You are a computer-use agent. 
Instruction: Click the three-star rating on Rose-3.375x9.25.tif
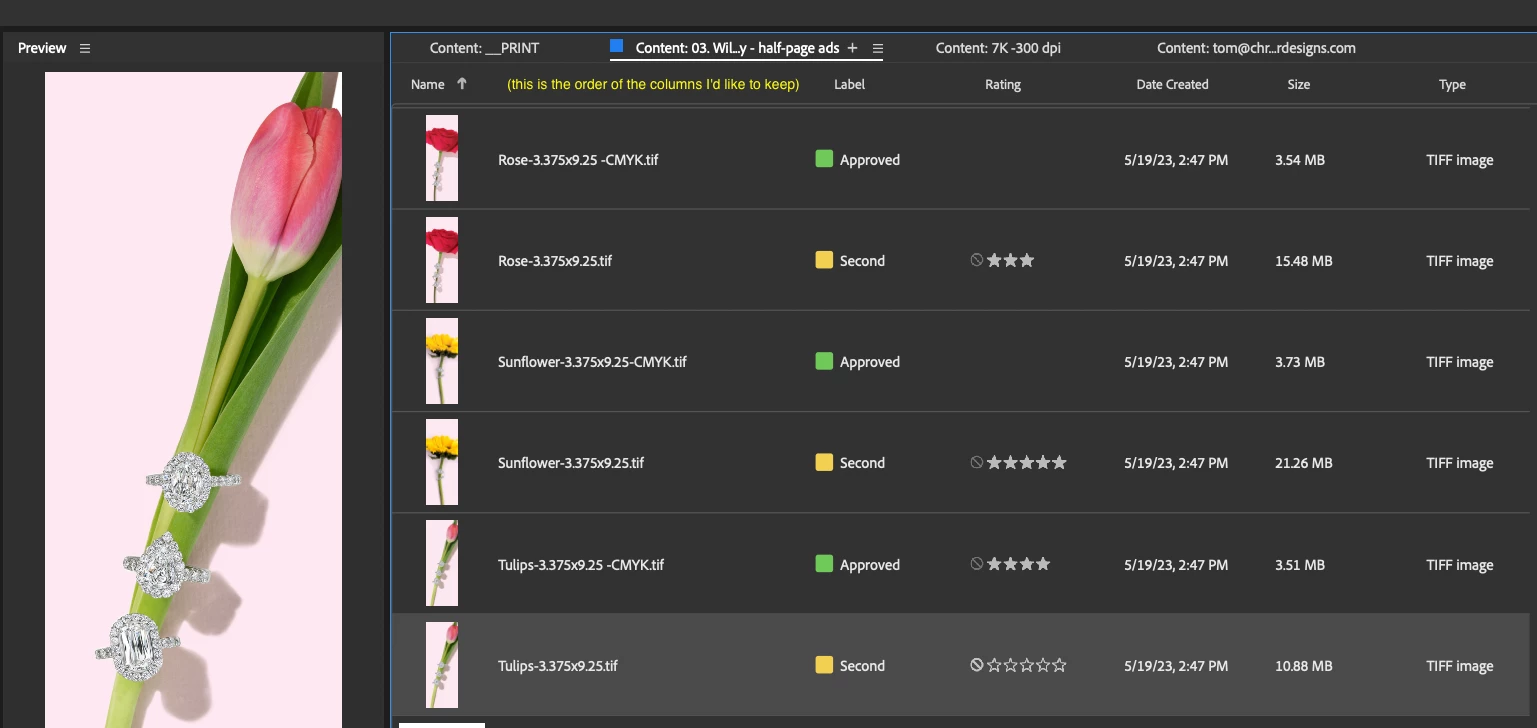pos(1011,260)
